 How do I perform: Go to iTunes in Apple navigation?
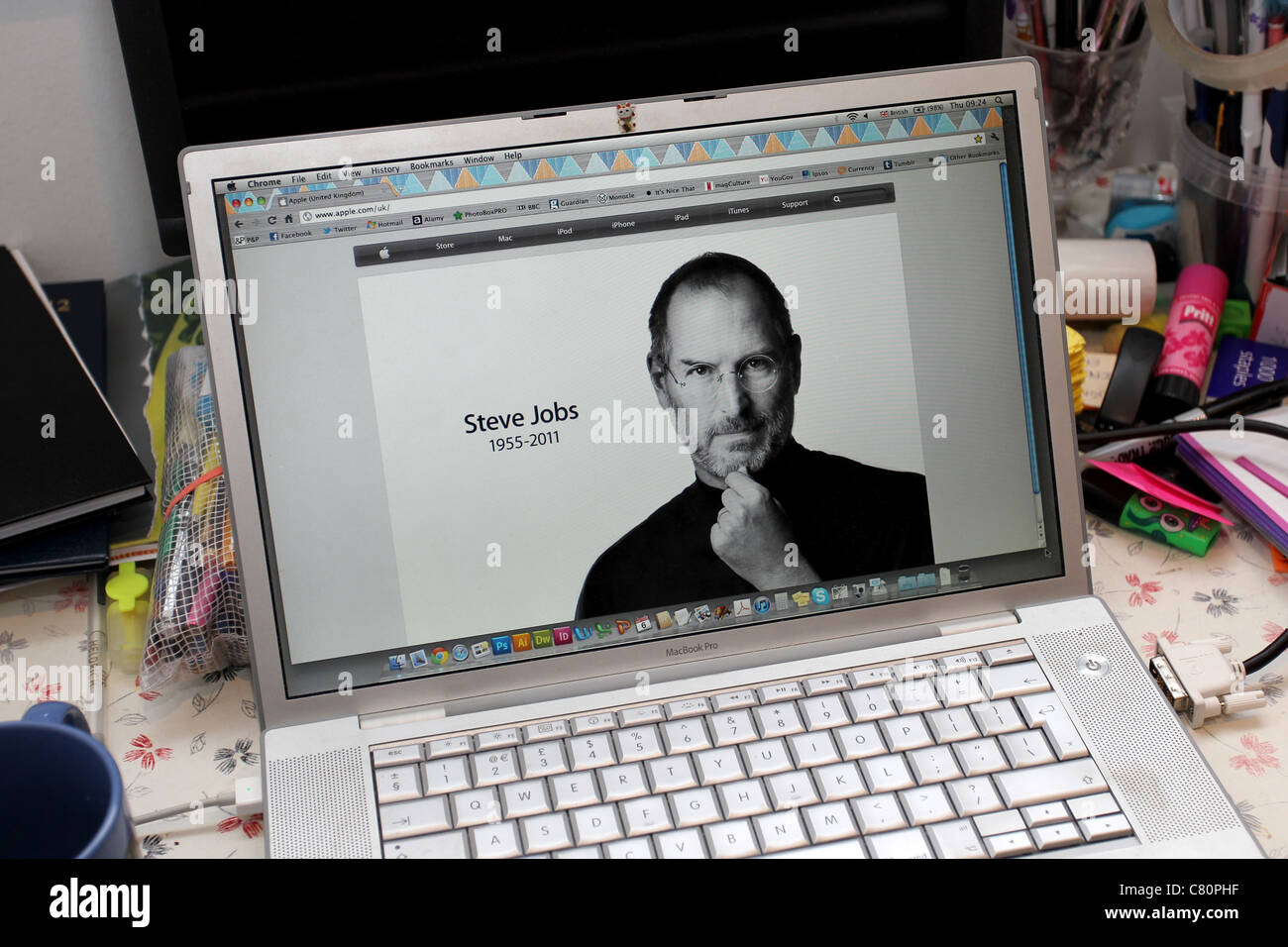738,210
